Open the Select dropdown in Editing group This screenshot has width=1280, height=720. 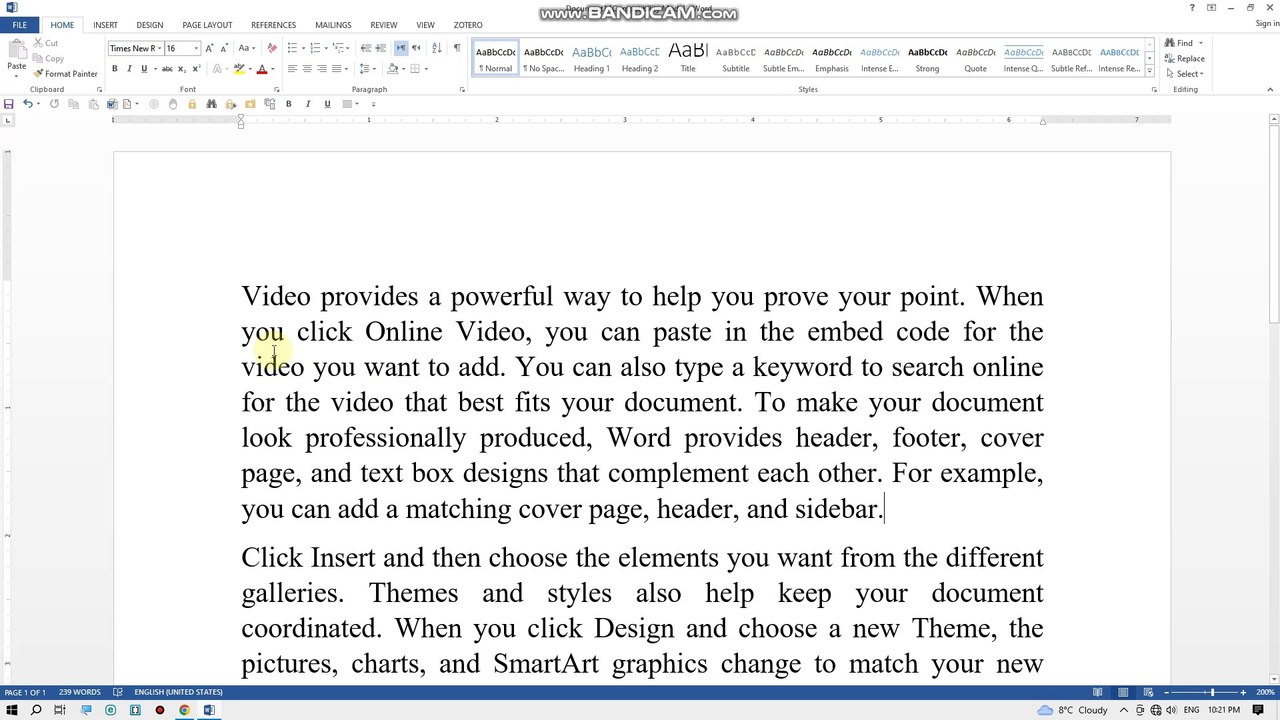(1185, 74)
